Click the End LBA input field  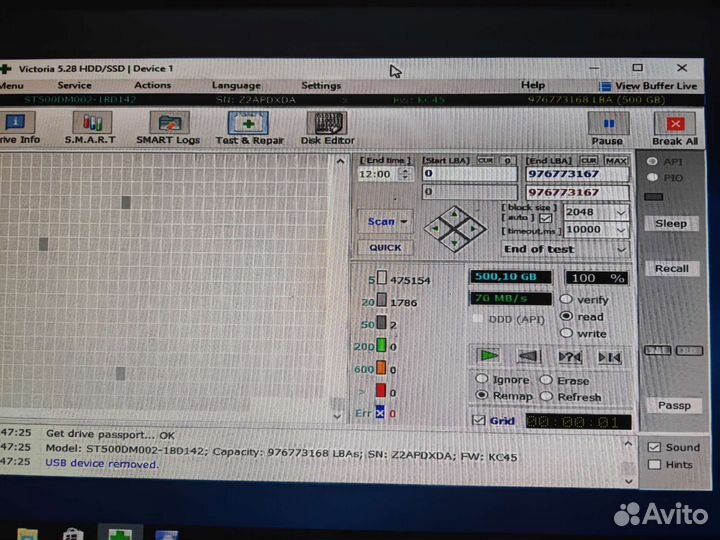tap(562, 174)
